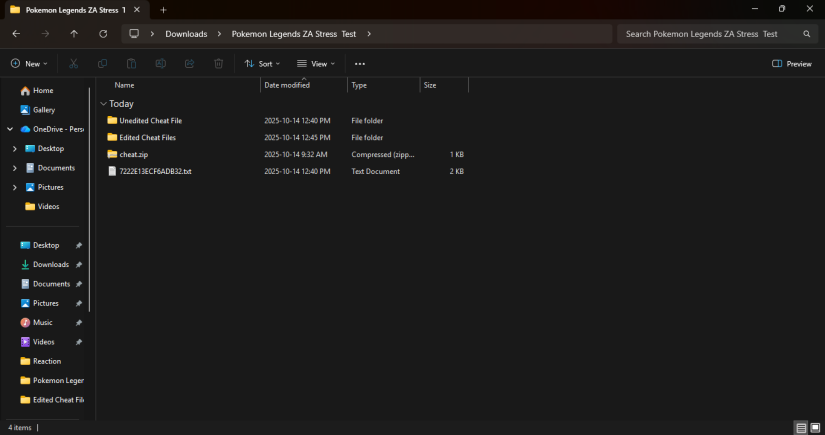Refresh the current folder view
825x435 pixels.
(x=103, y=34)
